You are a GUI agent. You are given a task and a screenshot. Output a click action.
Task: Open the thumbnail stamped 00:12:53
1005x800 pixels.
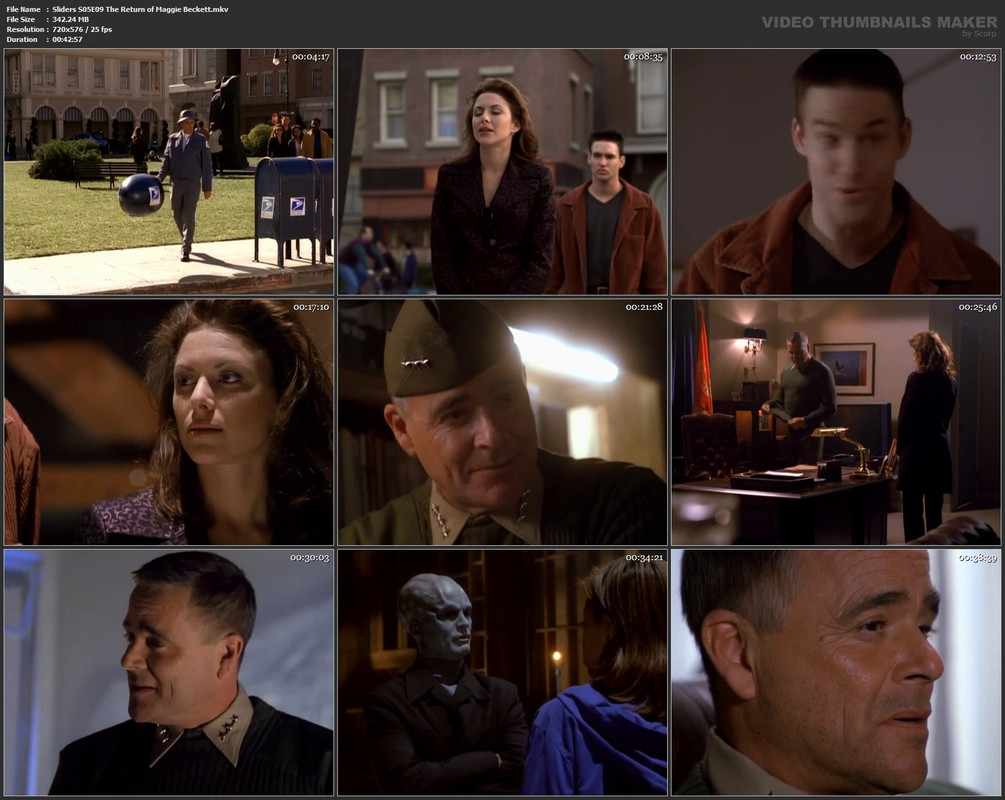coord(836,172)
